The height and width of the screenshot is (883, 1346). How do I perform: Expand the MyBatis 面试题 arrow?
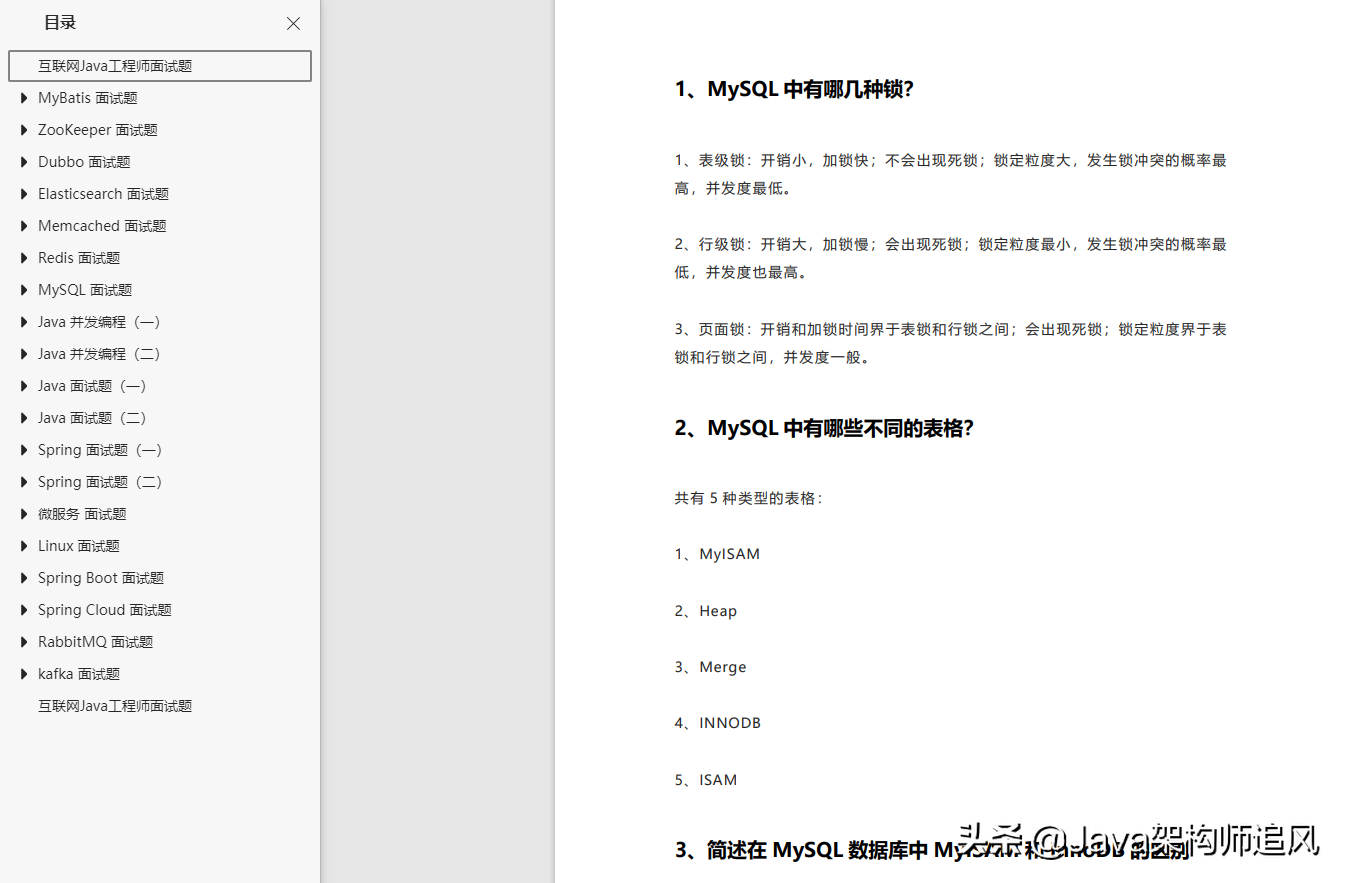pos(24,98)
